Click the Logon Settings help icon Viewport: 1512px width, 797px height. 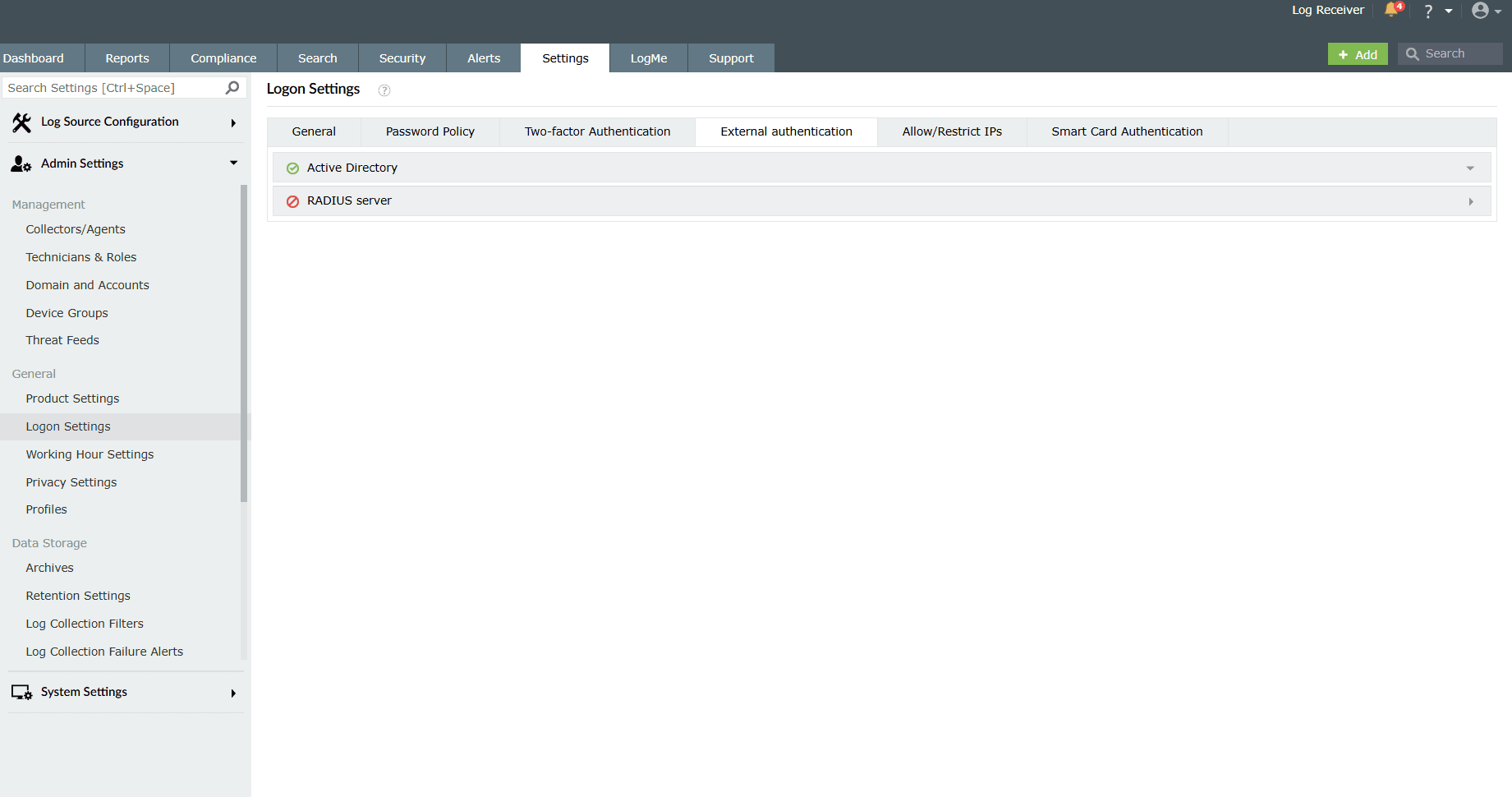384,90
